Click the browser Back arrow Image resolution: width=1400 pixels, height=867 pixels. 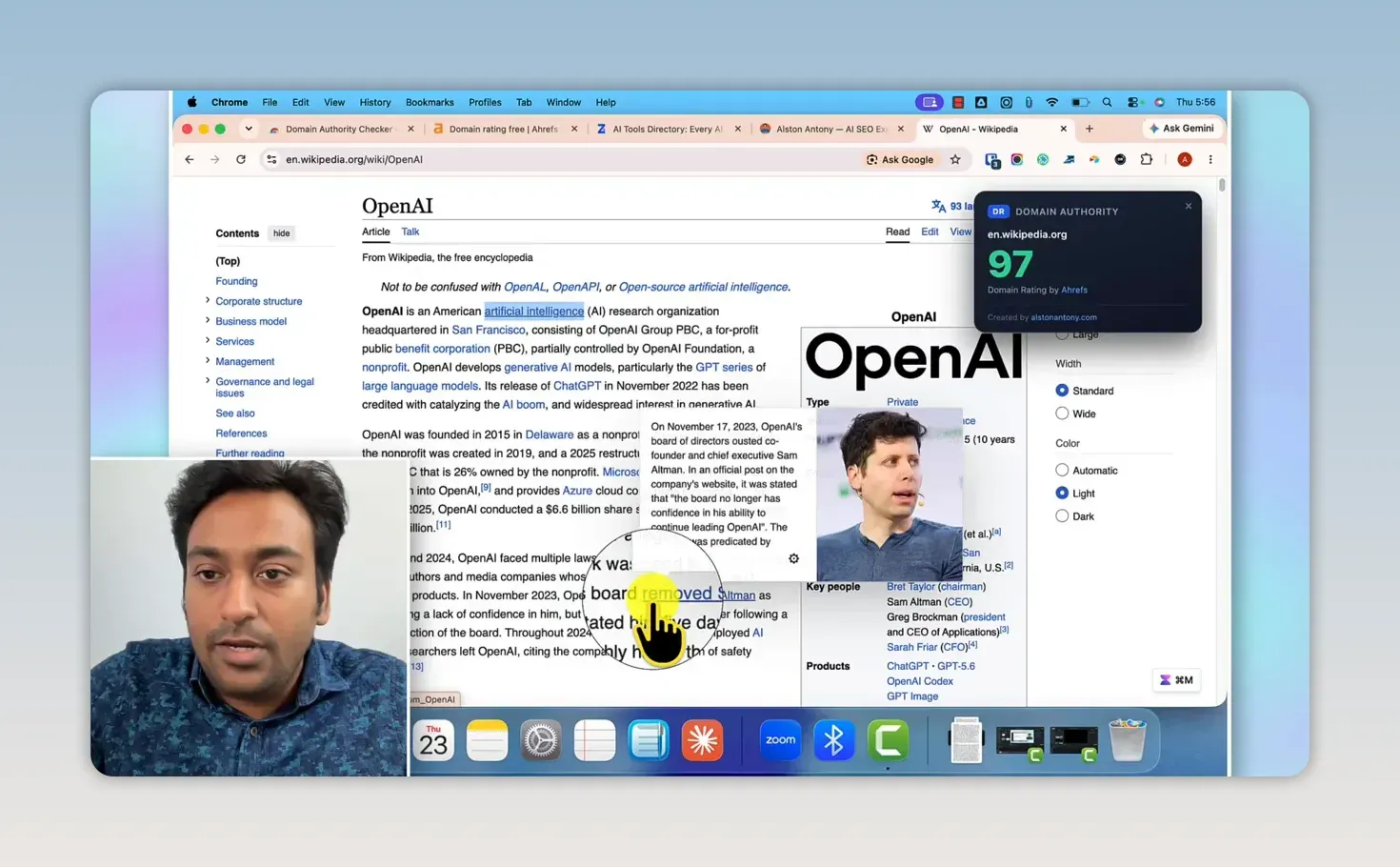click(x=190, y=160)
